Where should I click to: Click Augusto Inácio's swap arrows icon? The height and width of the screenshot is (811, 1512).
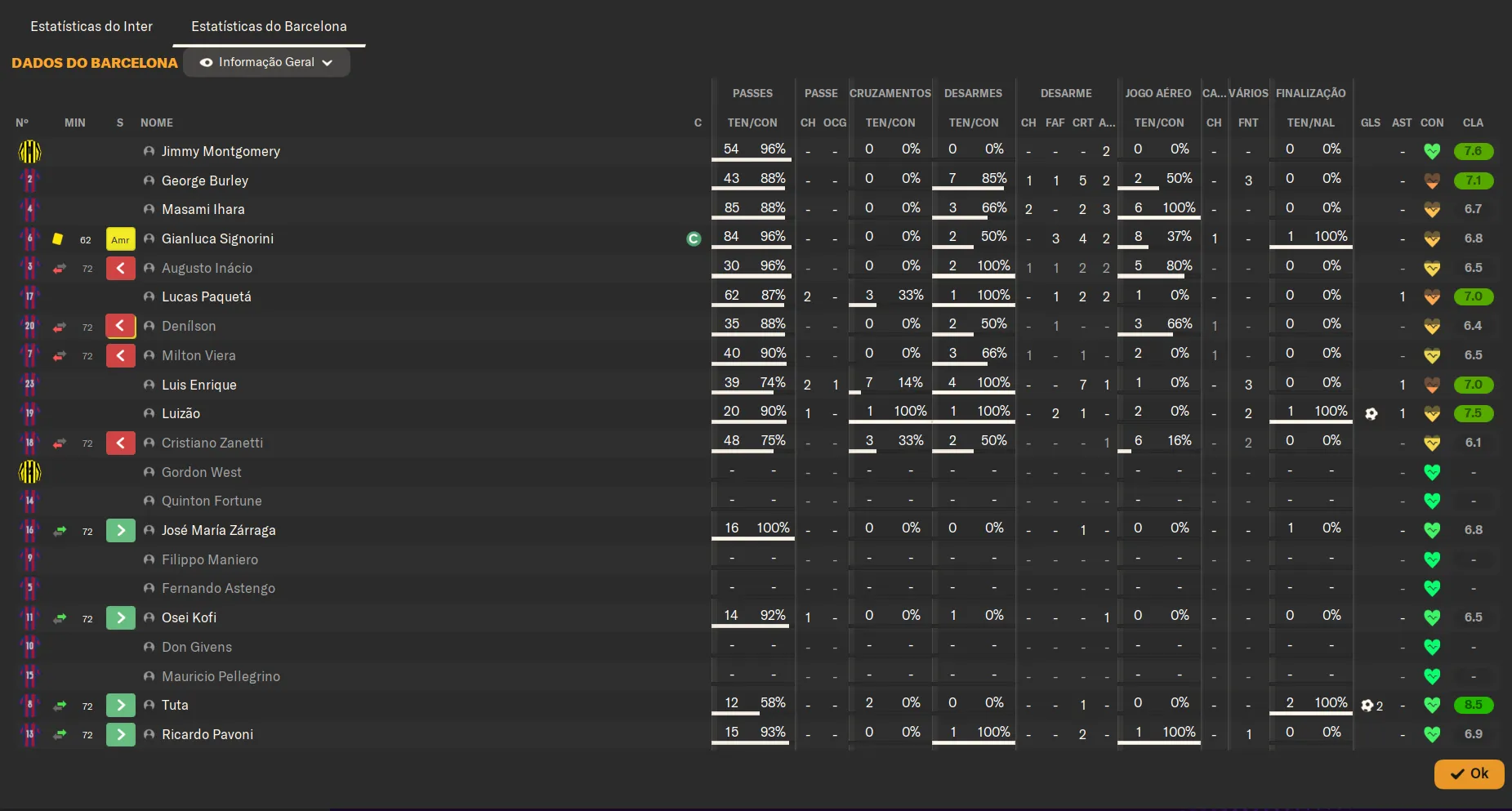click(60, 268)
